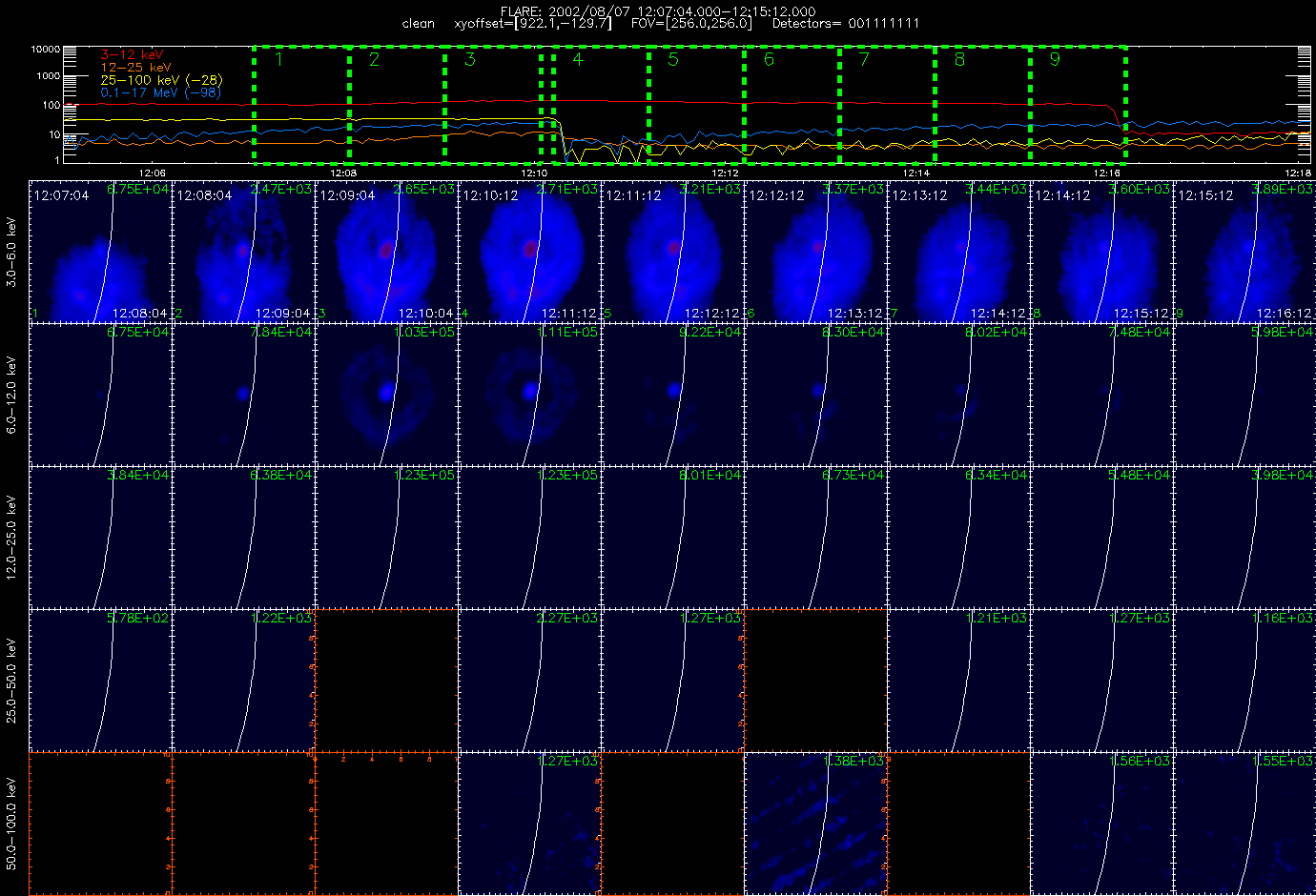Click the 12:10 time axis label
Screen dimensions: 1316x896
(x=534, y=173)
